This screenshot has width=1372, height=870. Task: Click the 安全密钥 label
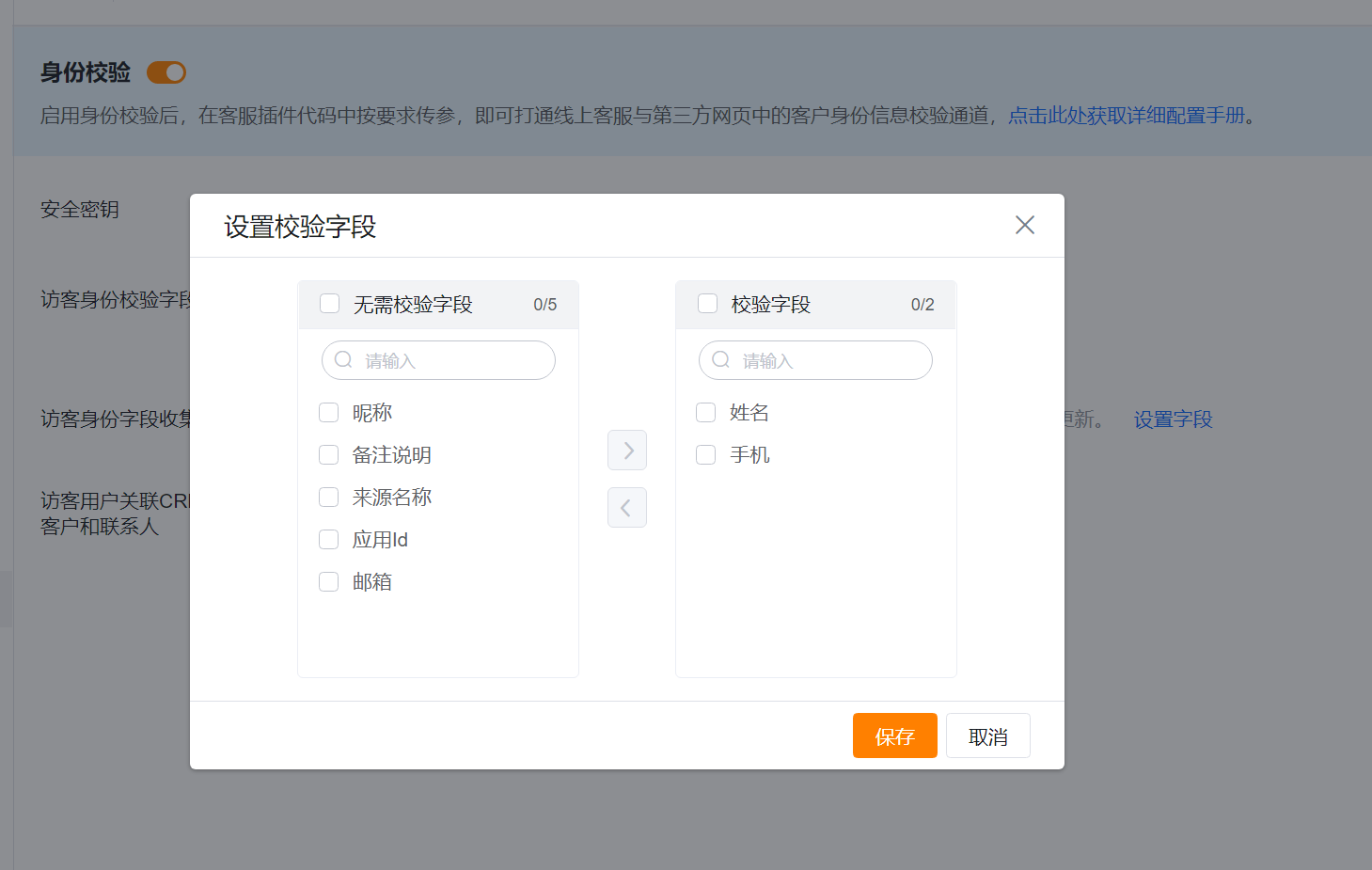pos(80,210)
